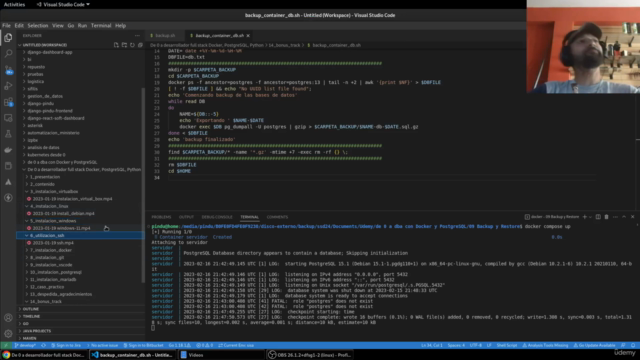This screenshot has width=640, height=360.
Task: Click the UTF-8 encoding indicator
Action: tap(476, 345)
